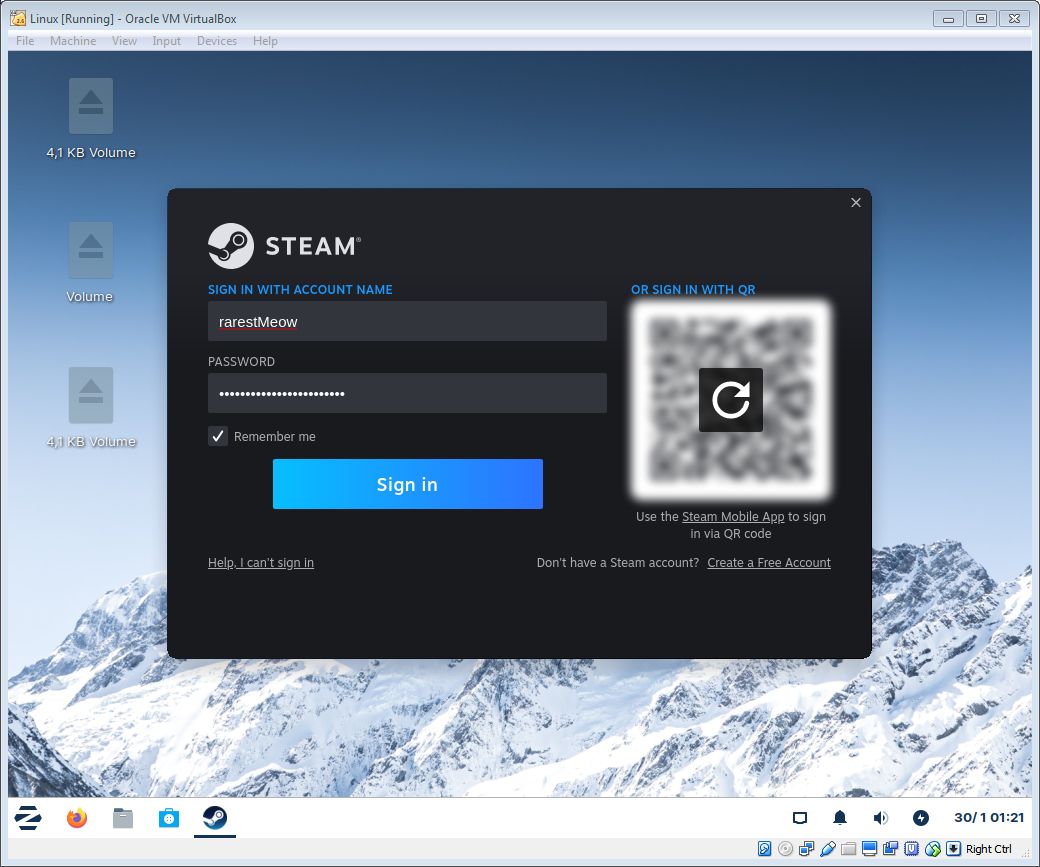Refresh the Steam QR code
This screenshot has height=867, width=1040.
[x=730, y=399]
